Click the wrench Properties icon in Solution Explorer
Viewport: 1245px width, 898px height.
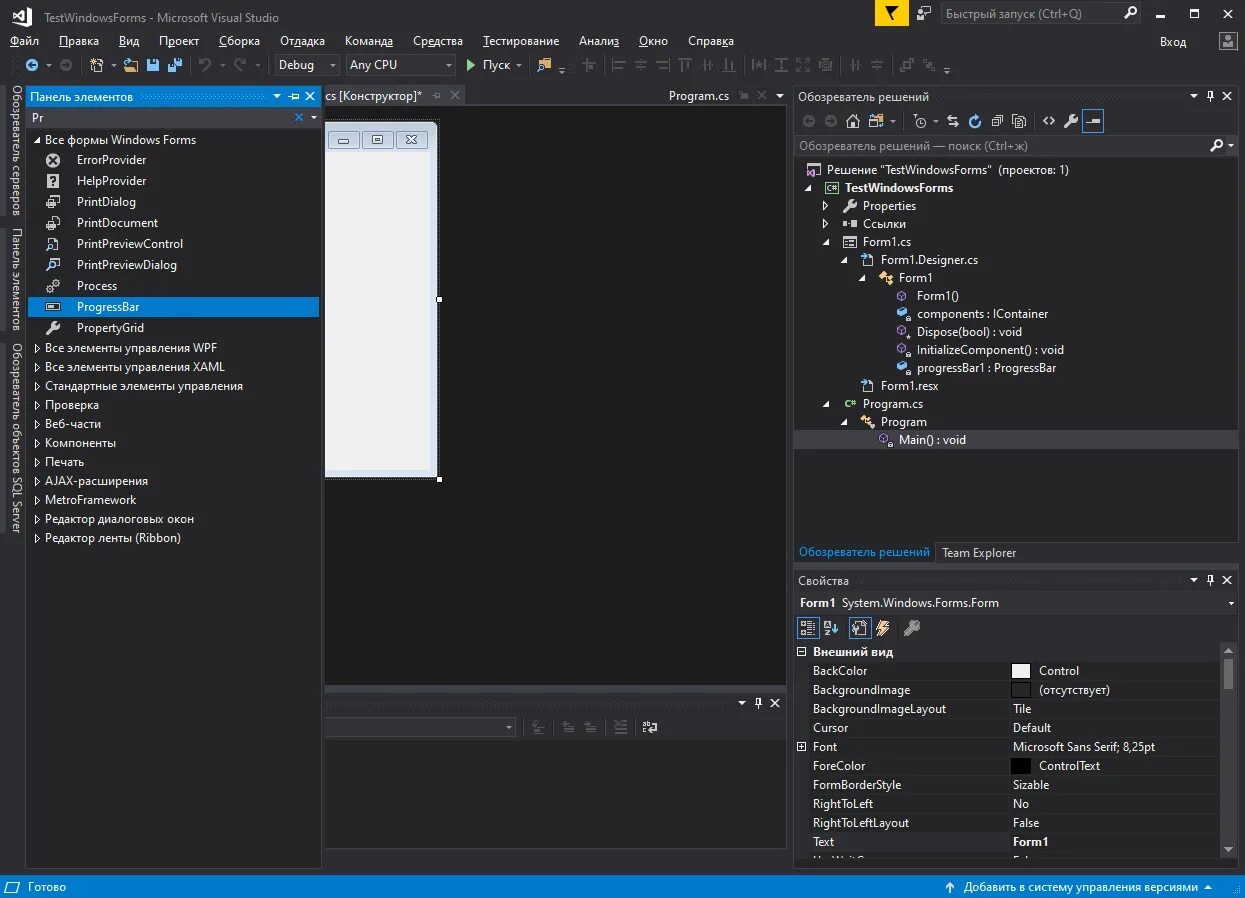pyautogui.click(x=1071, y=121)
